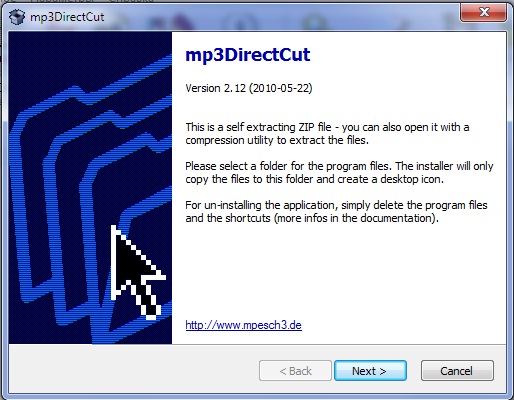Click the 'create a desktop icon' sentence ending
514x400 pixels.
(383, 179)
